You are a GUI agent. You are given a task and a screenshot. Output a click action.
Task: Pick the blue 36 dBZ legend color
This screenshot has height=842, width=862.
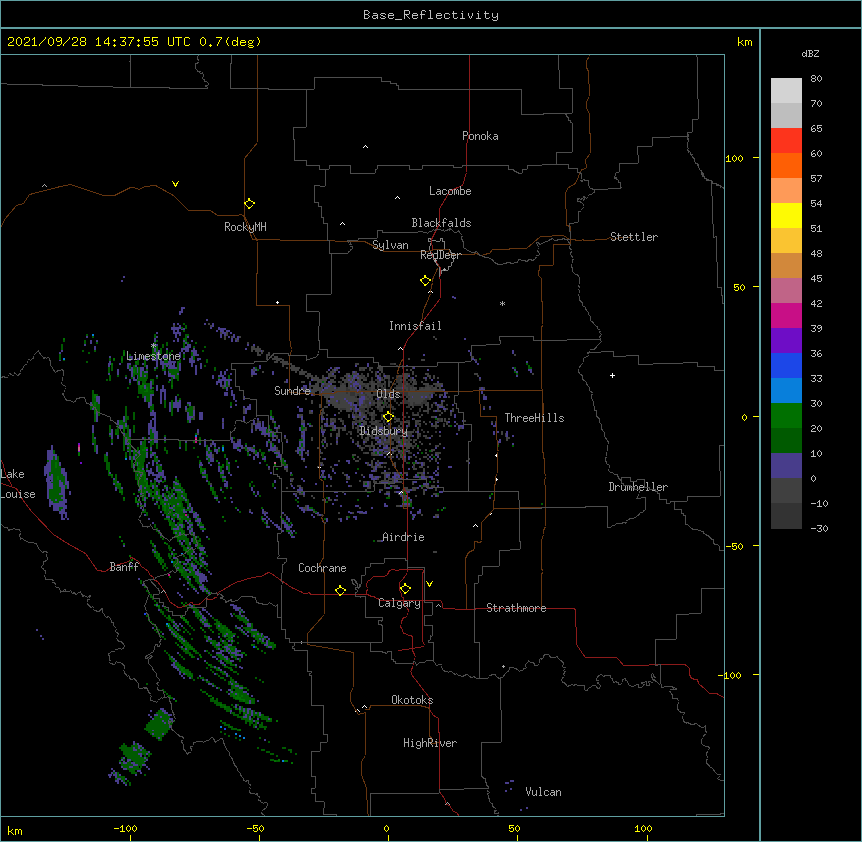(786, 365)
